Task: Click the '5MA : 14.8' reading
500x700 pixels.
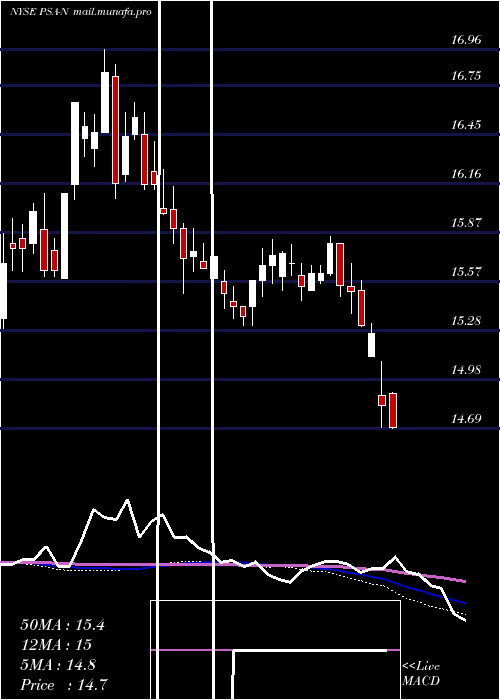Action: pos(58,665)
